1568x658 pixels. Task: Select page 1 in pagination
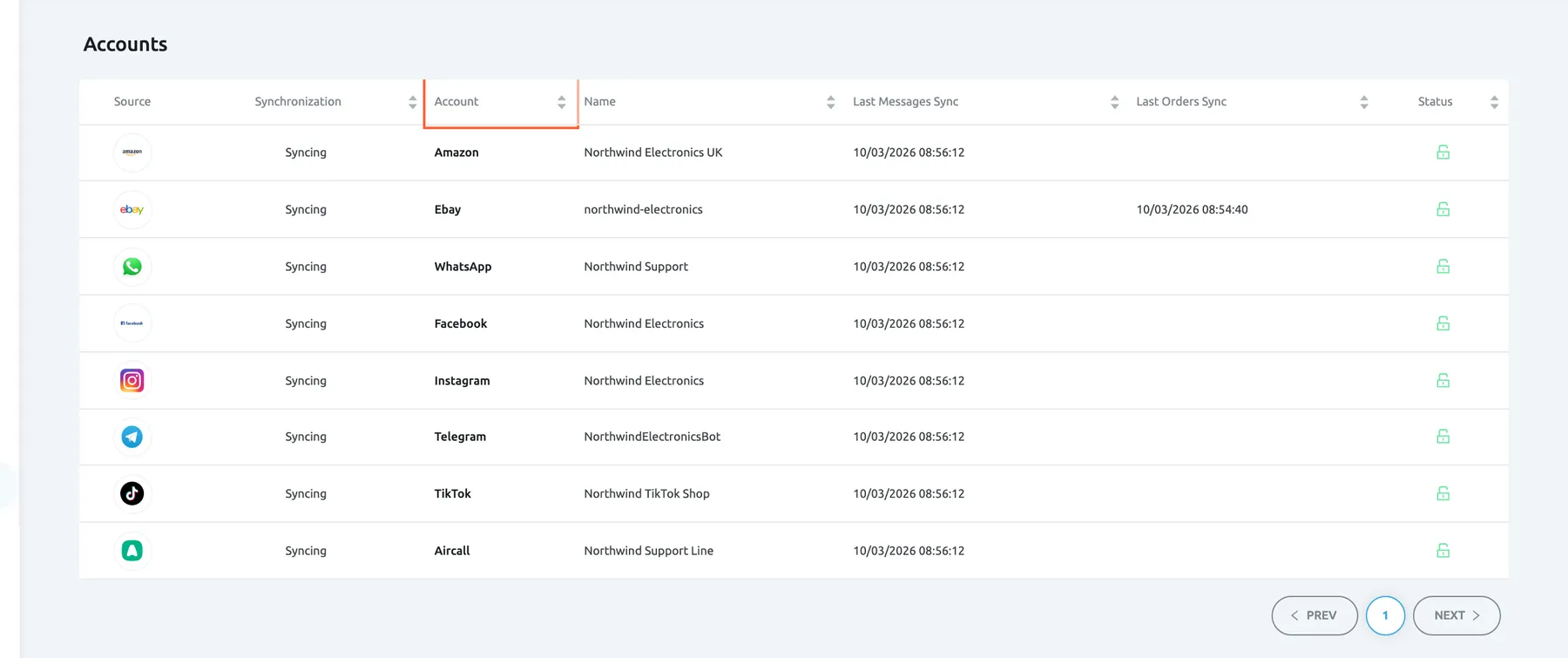(x=1385, y=615)
